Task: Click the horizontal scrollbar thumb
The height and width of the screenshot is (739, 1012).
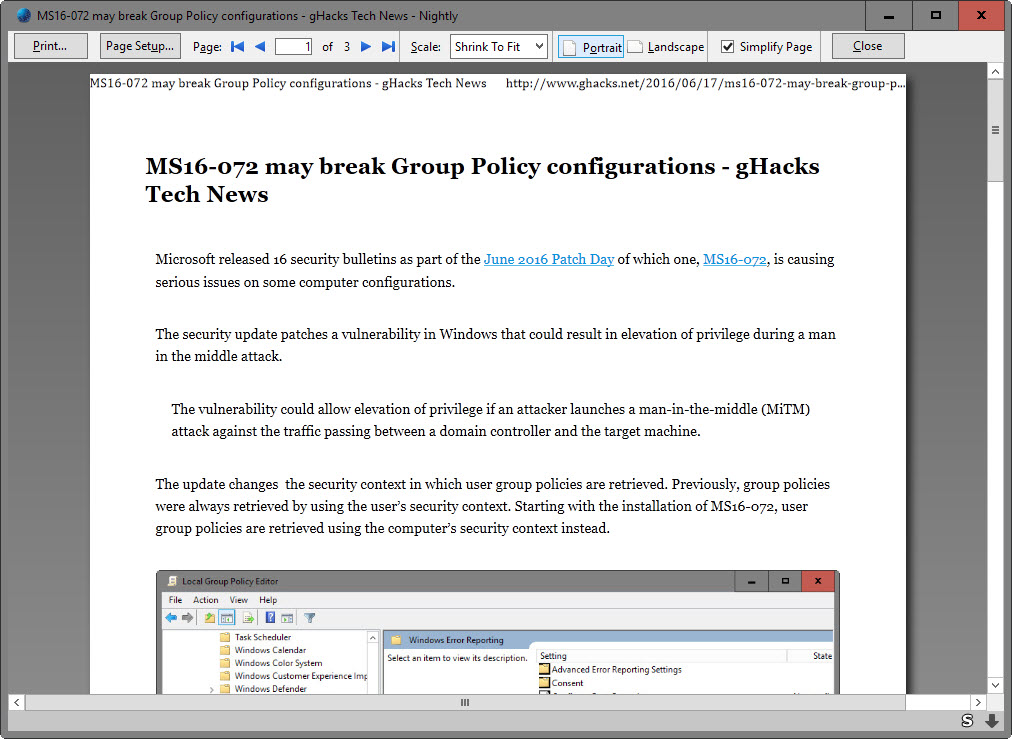Action: pyautogui.click(x=465, y=702)
